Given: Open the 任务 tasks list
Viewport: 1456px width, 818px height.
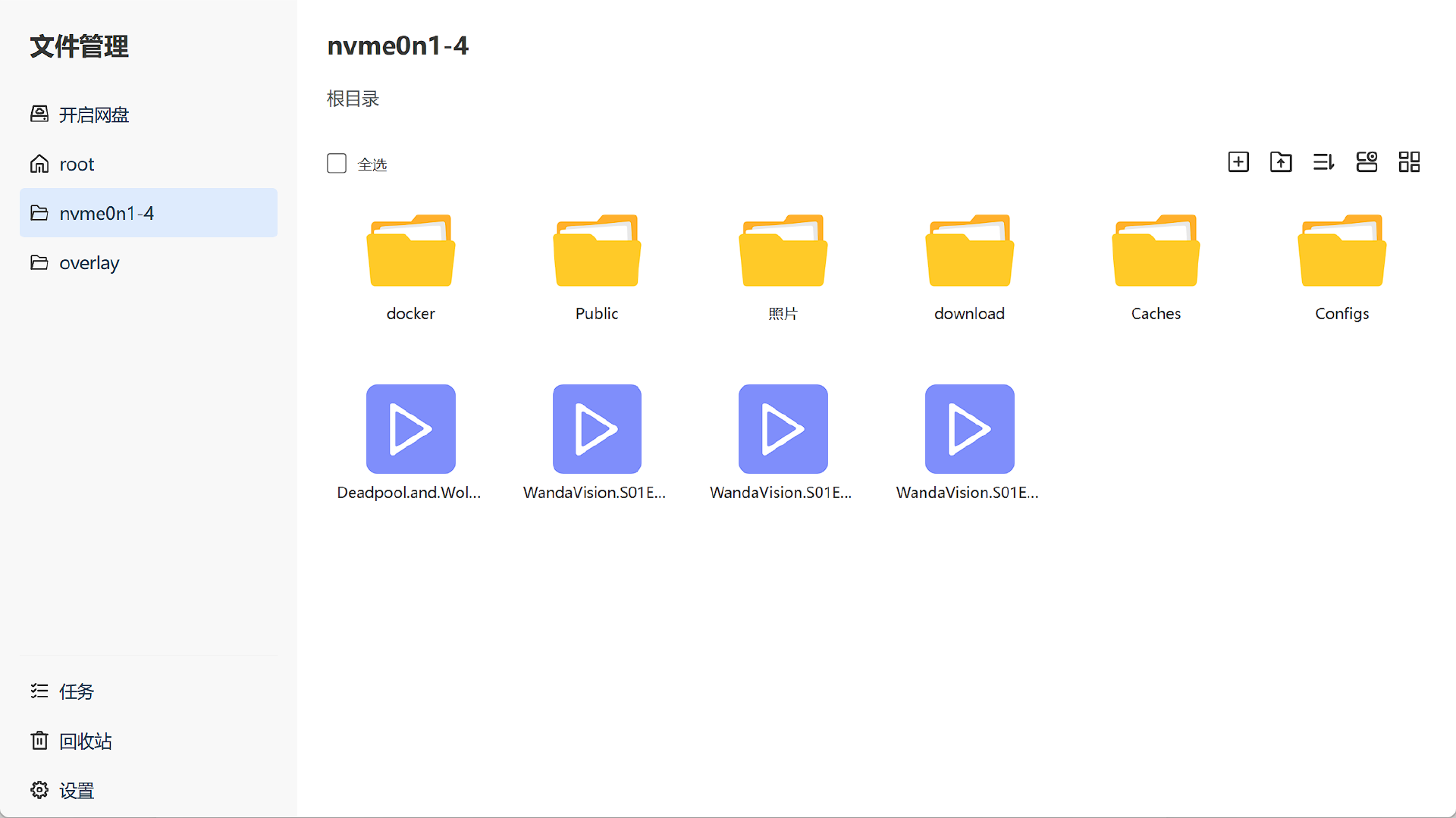Looking at the screenshot, I should pos(76,691).
